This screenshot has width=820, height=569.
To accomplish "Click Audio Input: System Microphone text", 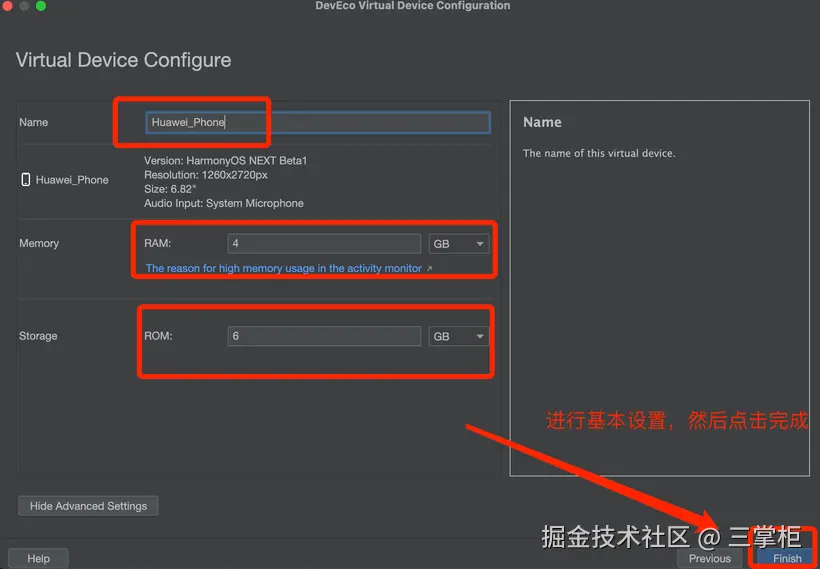I will point(224,203).
